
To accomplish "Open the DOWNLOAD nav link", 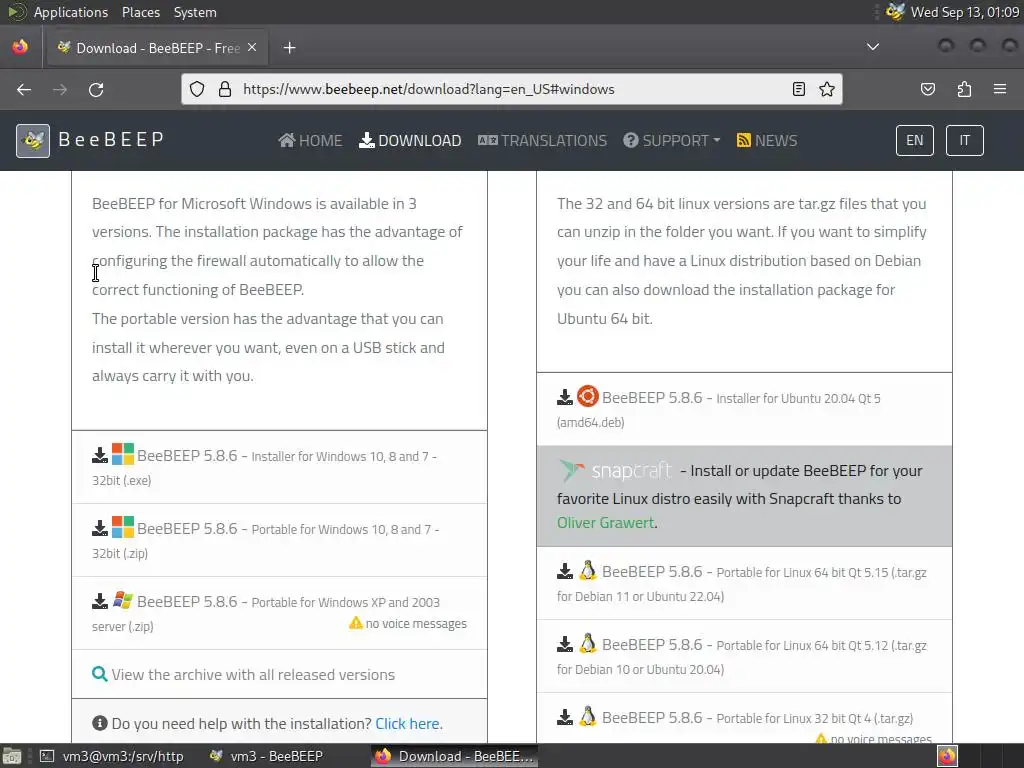I will (410, 140).
